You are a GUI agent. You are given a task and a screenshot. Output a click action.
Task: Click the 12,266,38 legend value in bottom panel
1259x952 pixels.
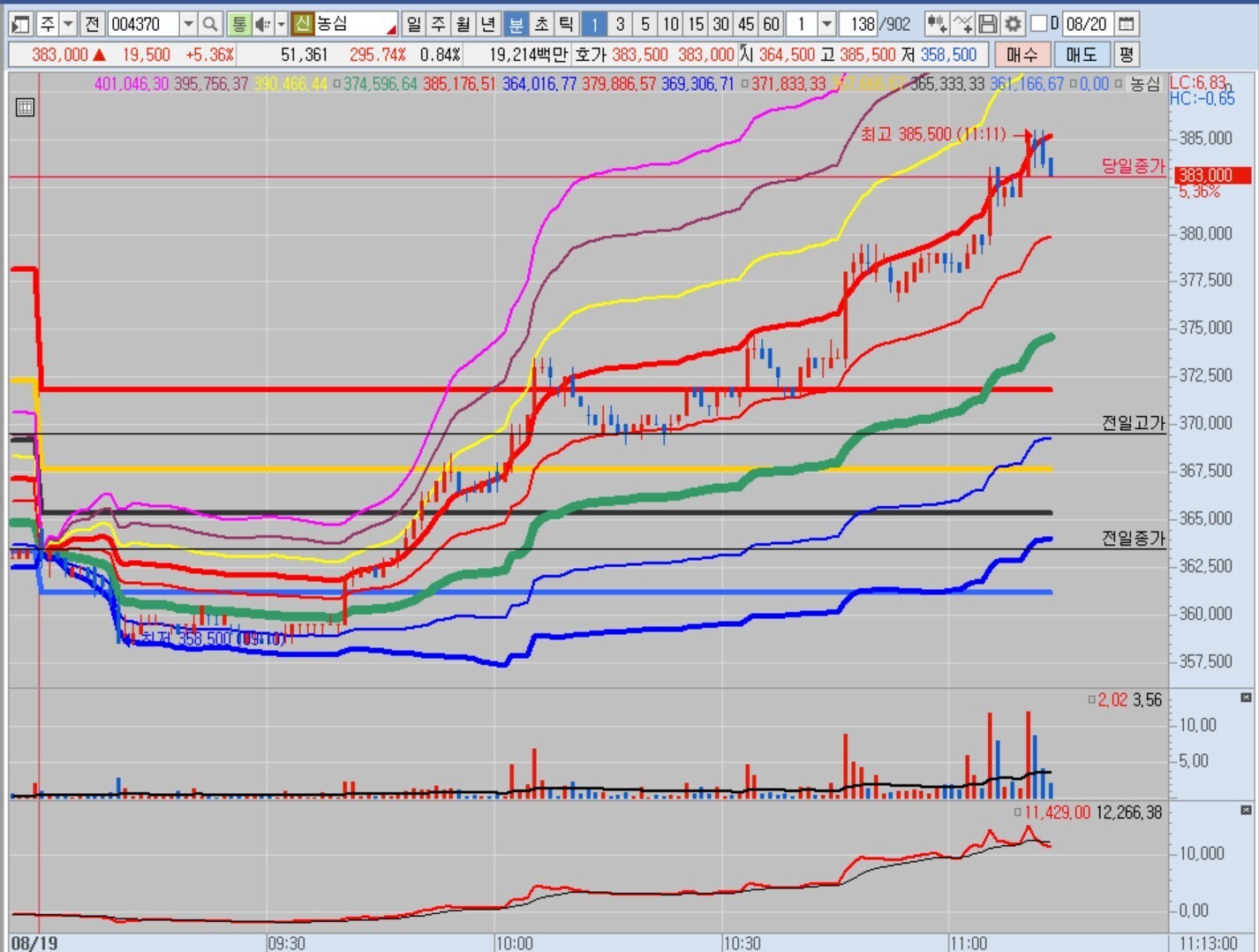pos(1129,812)
